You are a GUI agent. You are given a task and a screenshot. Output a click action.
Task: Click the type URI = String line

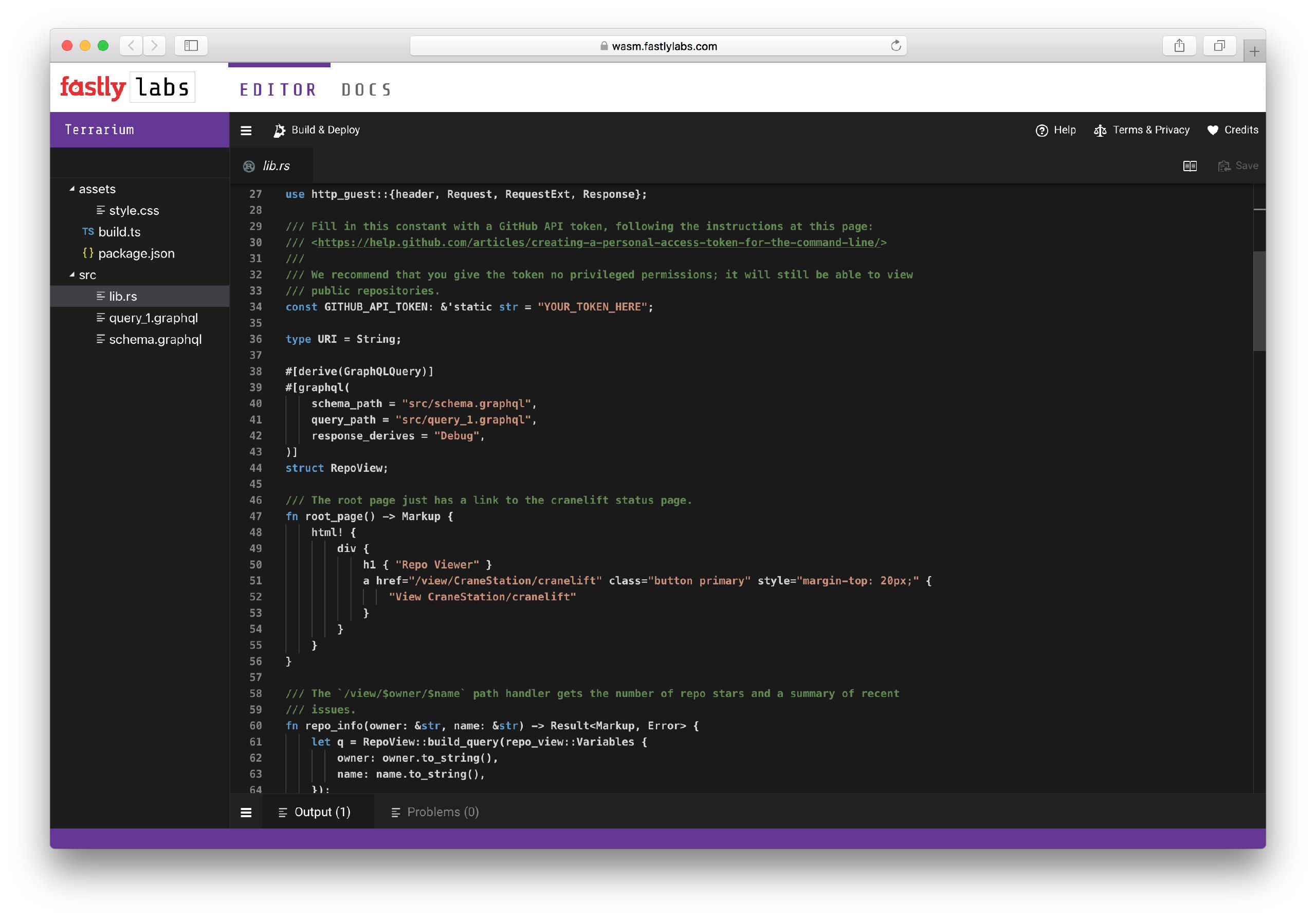point(343,339)
